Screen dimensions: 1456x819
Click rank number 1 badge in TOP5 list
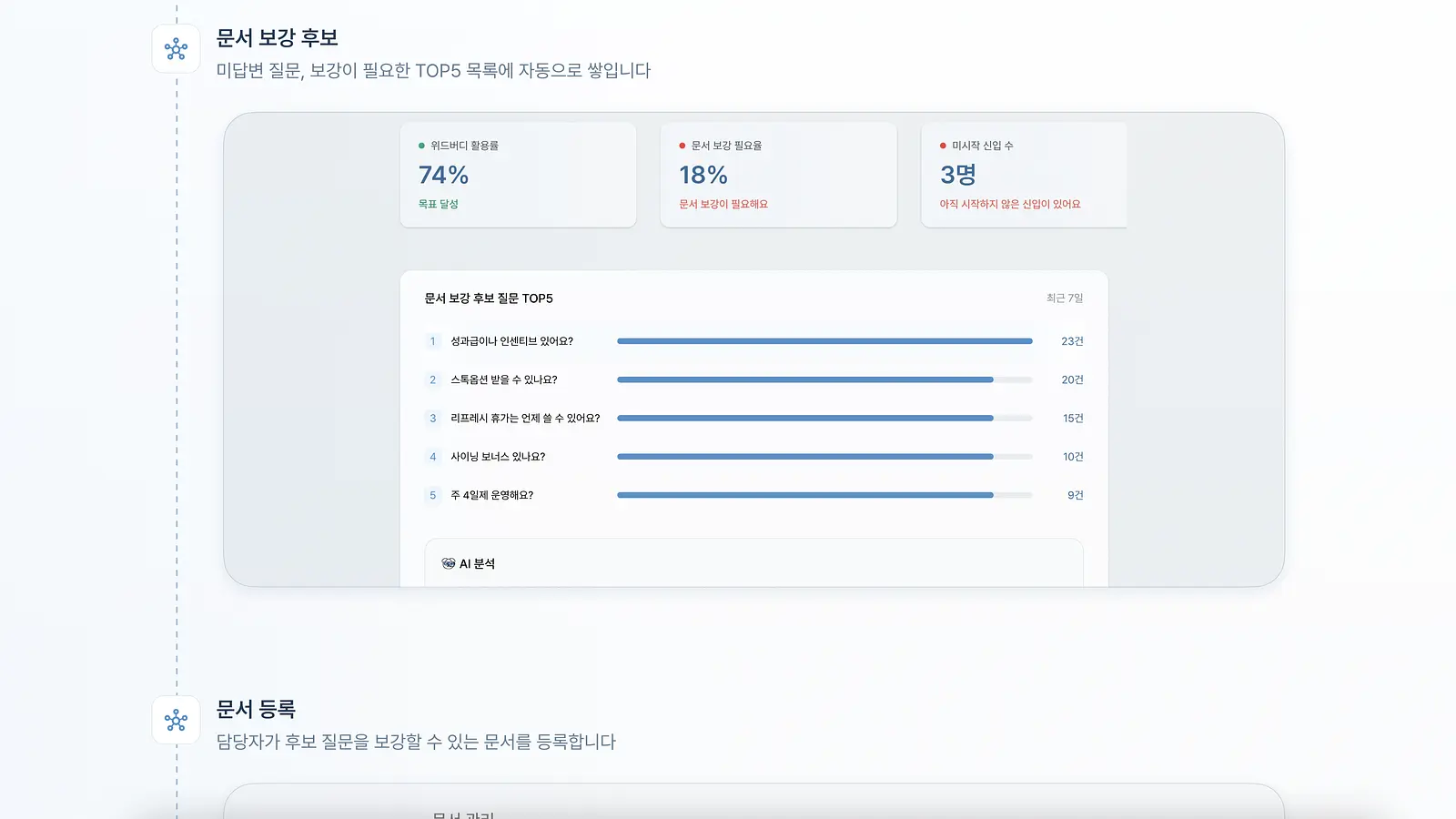coord(432,341)
